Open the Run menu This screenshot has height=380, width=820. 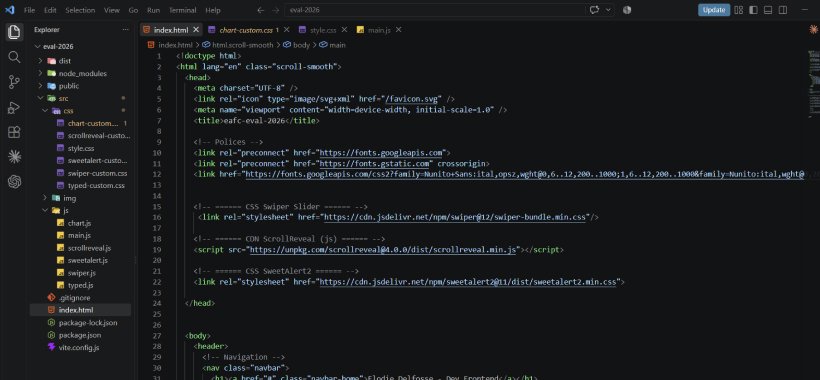153,10
